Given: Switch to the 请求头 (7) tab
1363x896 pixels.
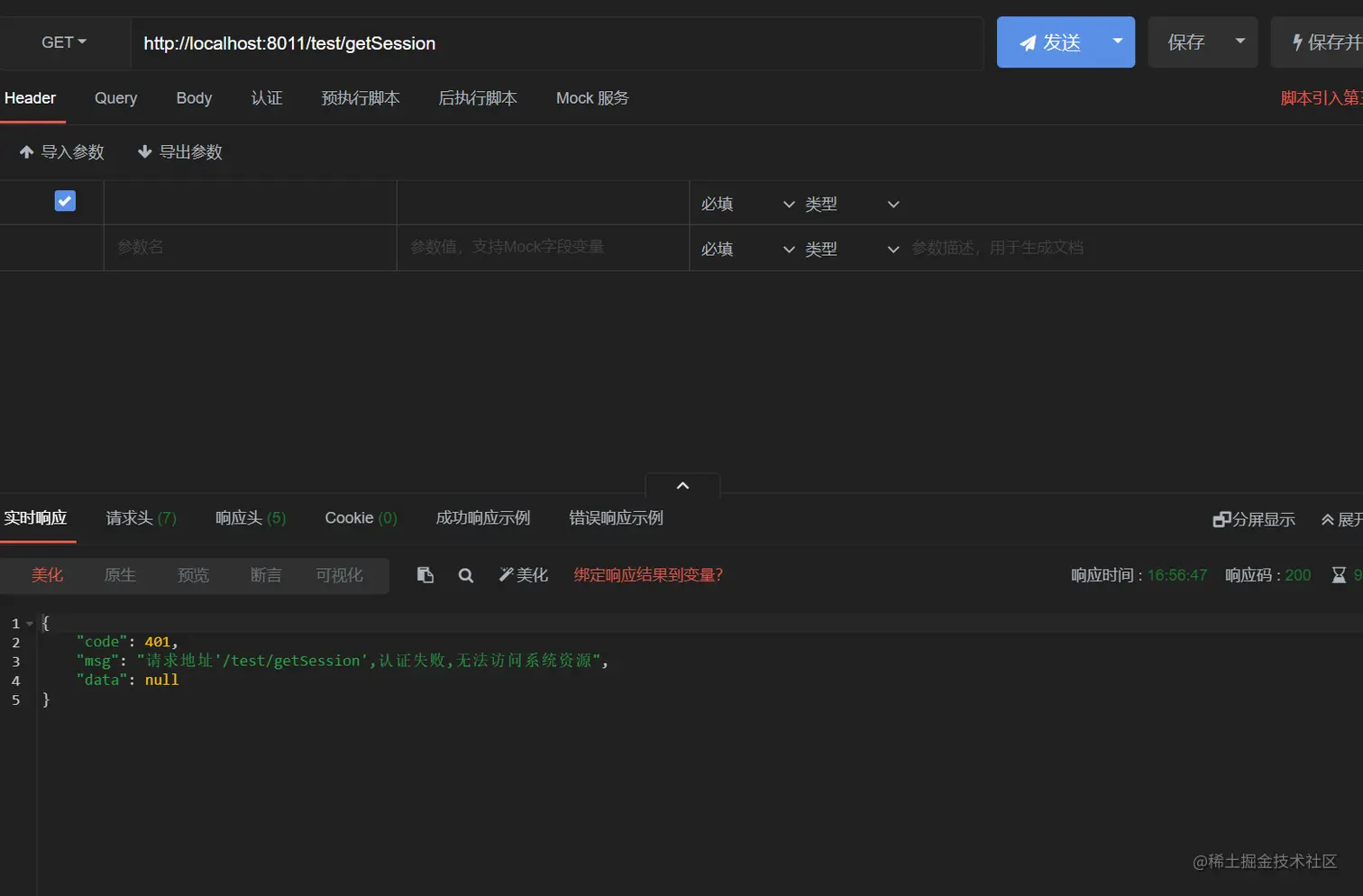Looking at the screenshot, I should [142, 517].
